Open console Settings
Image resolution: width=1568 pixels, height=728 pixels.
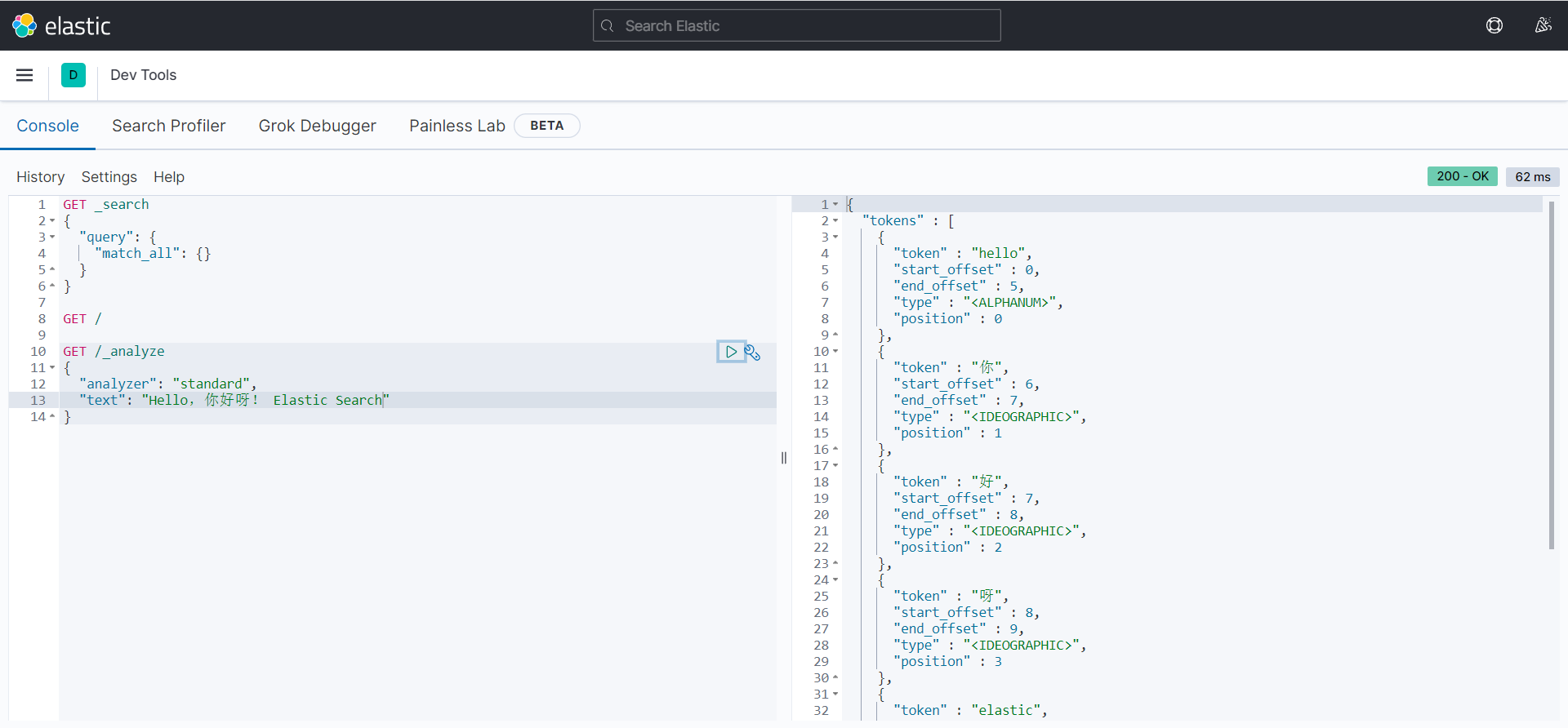(x=109, y=177)
